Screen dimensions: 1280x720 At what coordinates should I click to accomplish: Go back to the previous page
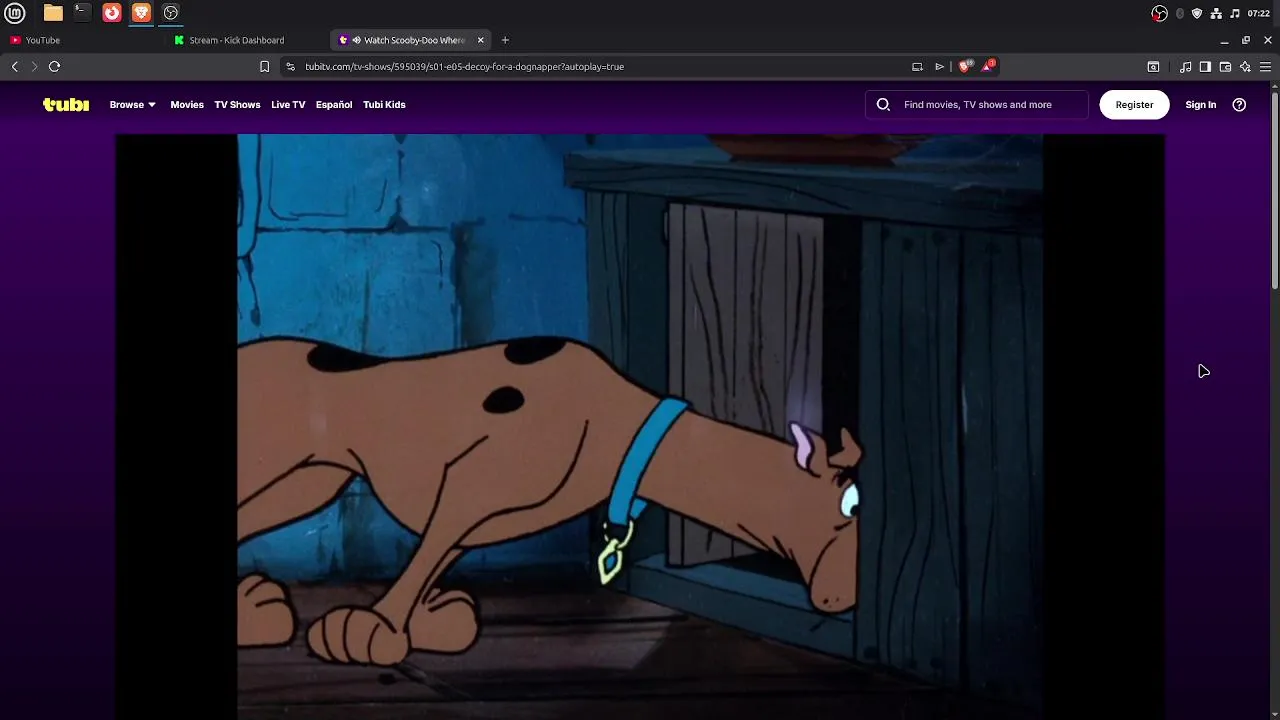[x=15, y=66]
